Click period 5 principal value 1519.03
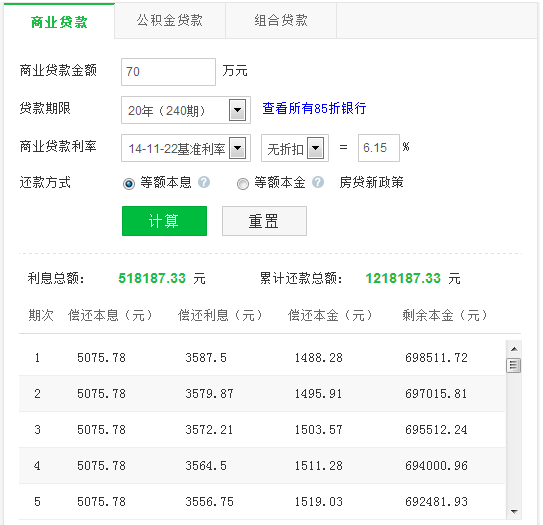543x525 pixels. click(319, 501)
